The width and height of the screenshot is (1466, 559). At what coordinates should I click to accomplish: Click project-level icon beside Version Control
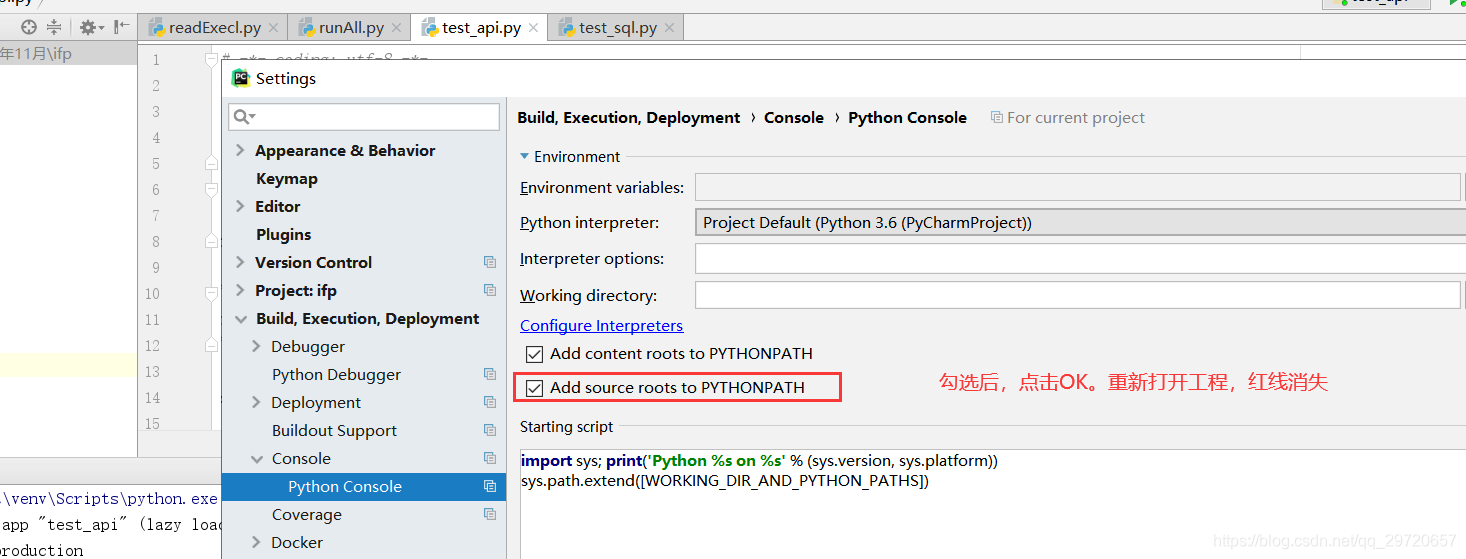[x=490, y=262]
